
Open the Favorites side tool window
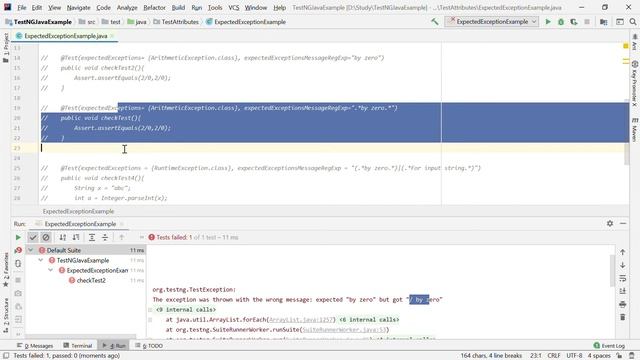coord(6,269)
